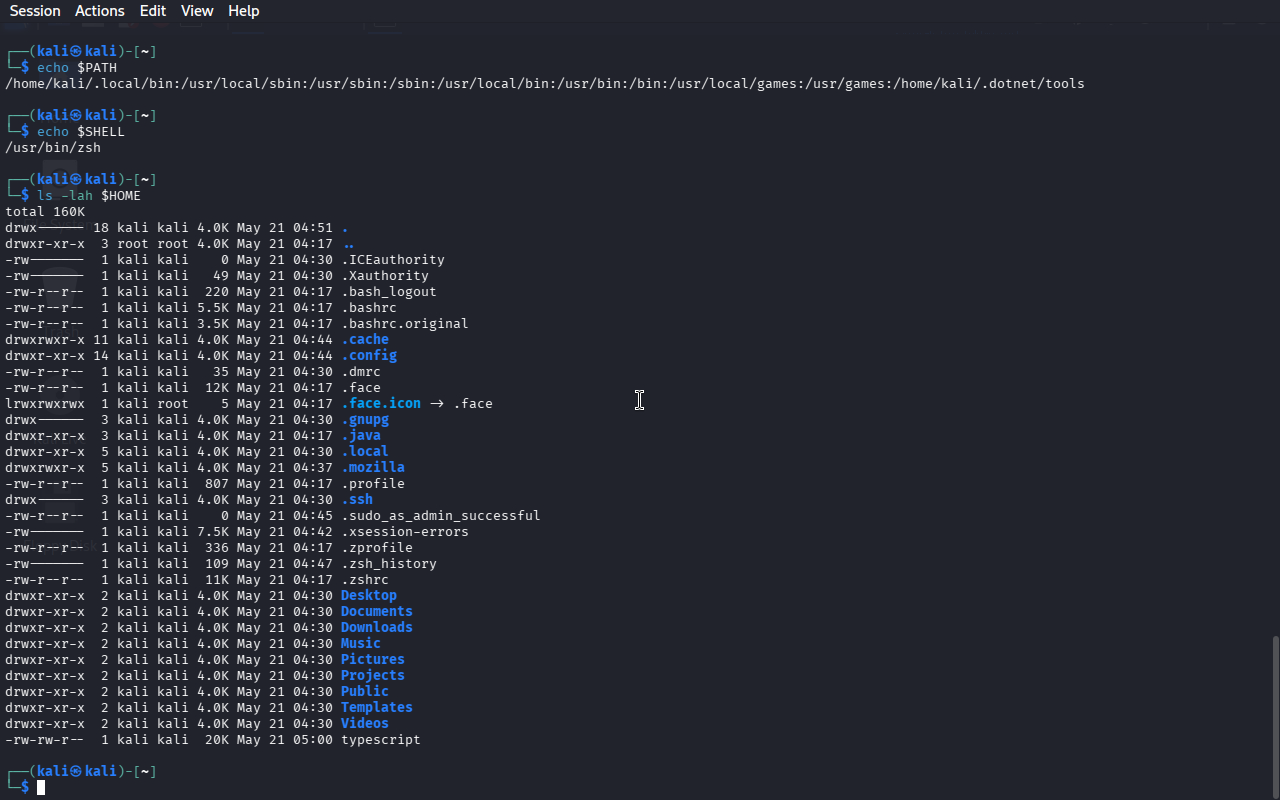Click the .mozilla directory name

[373, 468]
